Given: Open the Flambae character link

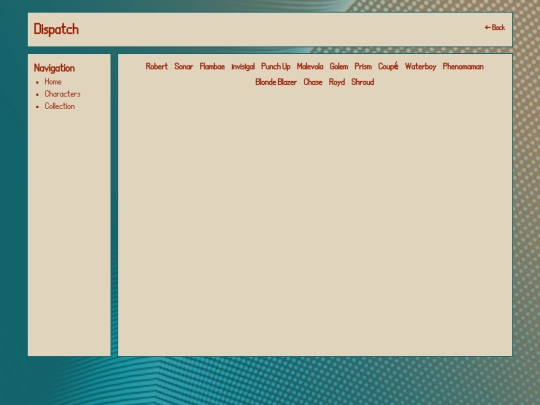Looking at the screenshot, I should click(x=212, y=66).
